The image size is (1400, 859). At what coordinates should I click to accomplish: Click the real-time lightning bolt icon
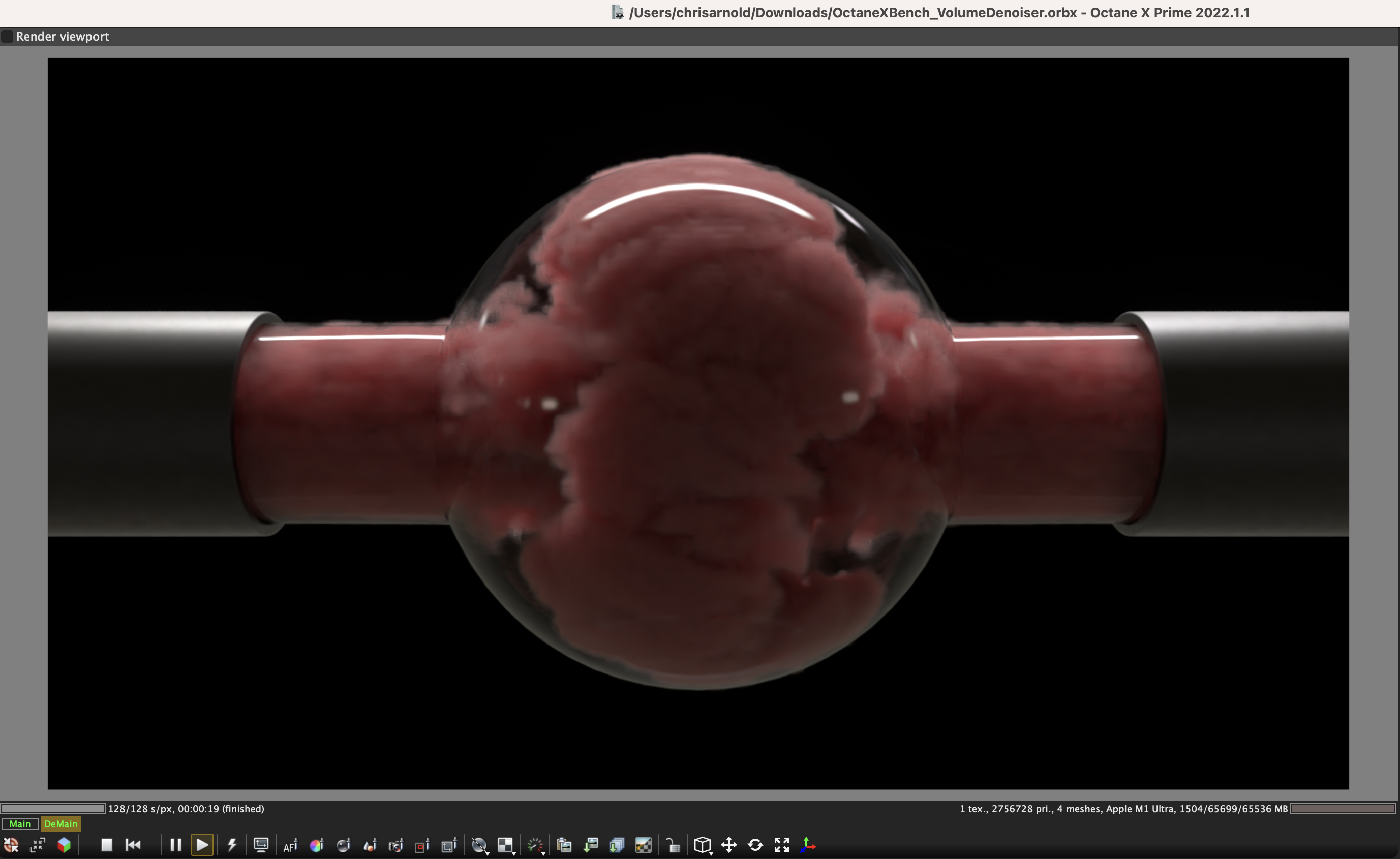pyautogui.click(x=232, y=845)
